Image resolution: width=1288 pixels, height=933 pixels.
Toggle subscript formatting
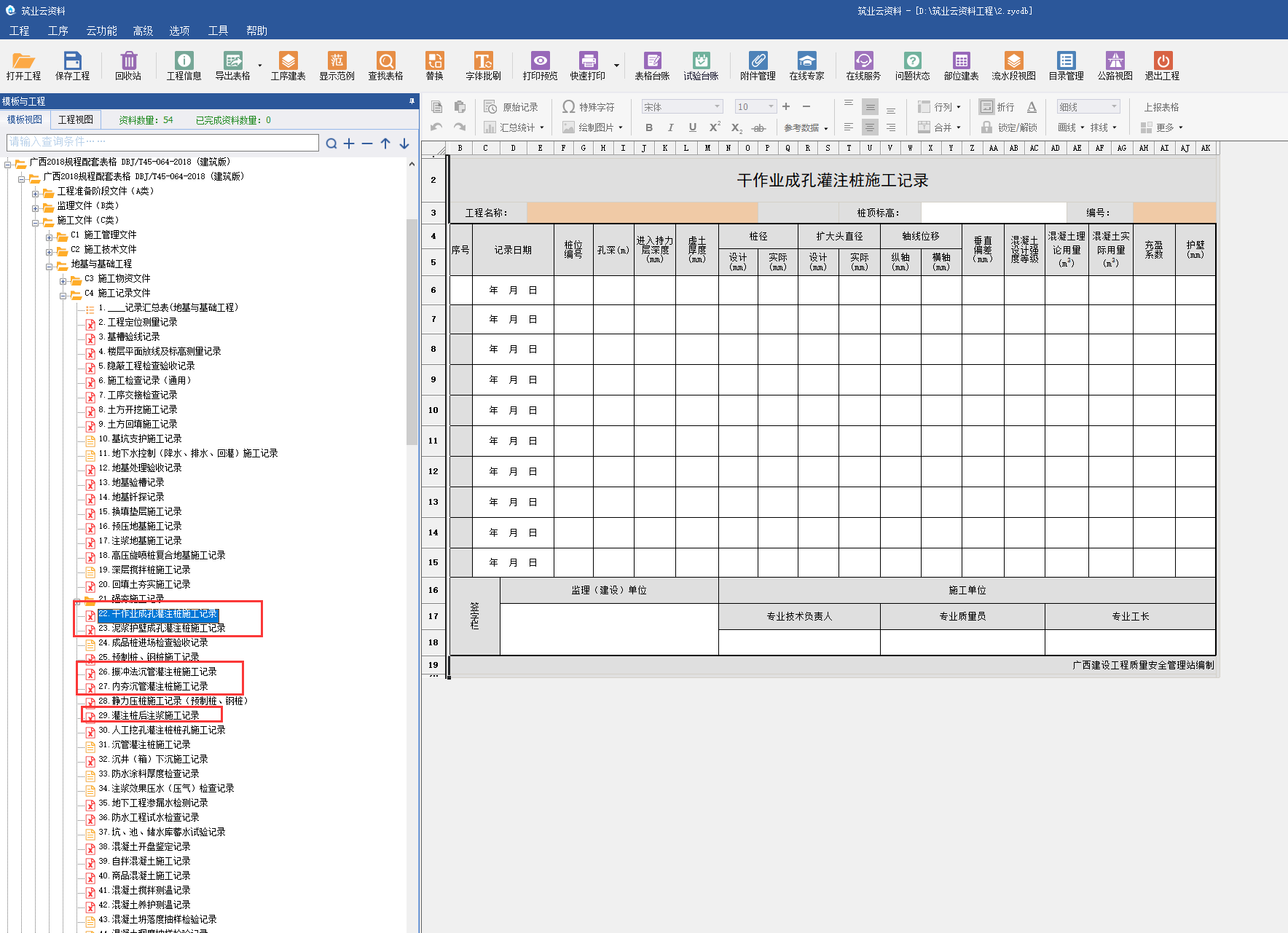coord(737,128)
